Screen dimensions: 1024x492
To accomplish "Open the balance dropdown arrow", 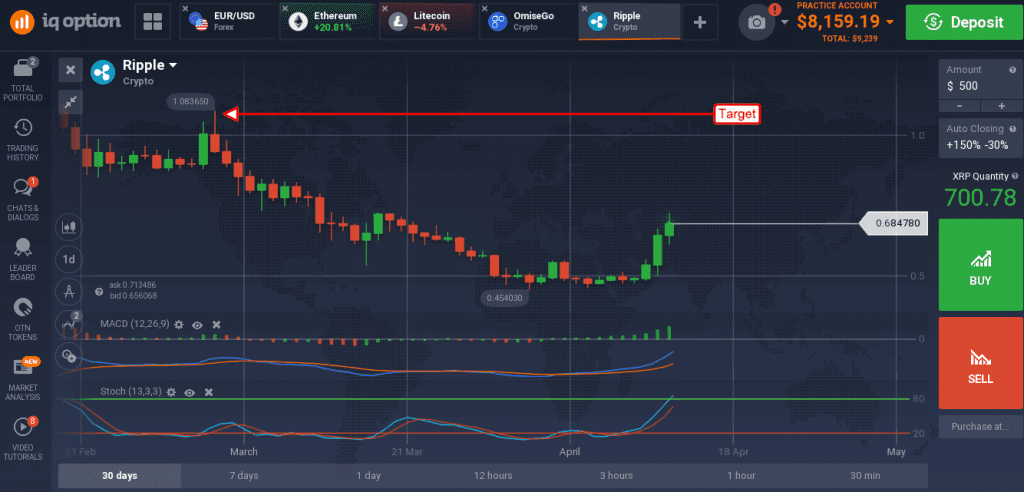I will 890,22.
